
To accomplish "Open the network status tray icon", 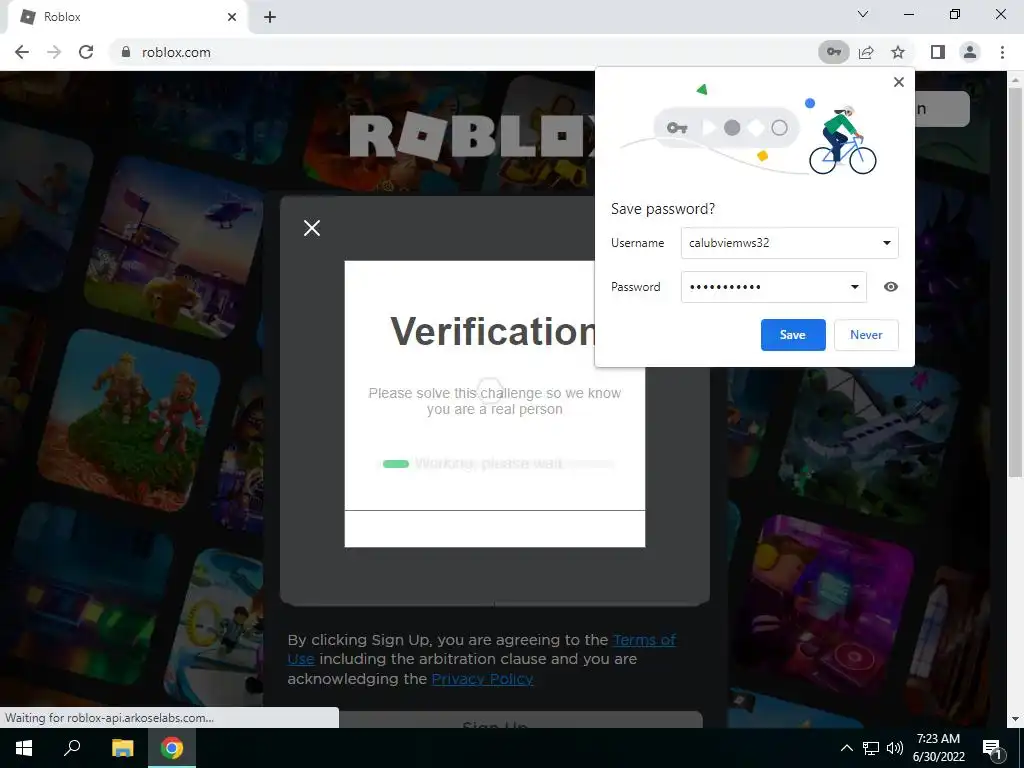I will click(x=871, y=748).
